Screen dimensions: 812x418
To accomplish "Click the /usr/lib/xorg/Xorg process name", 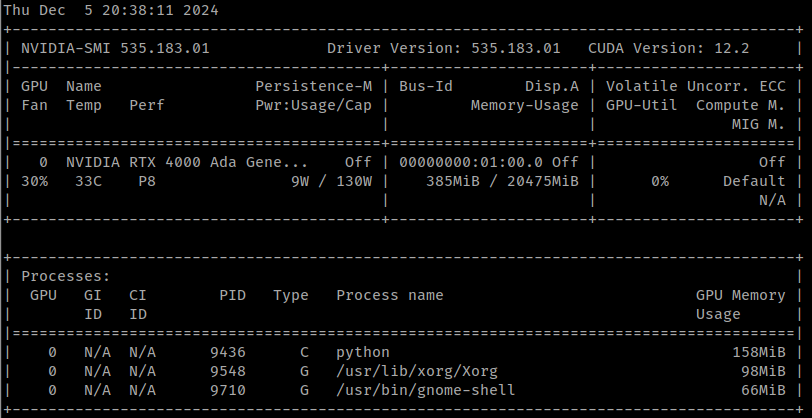I will click(x=417, y=371).
